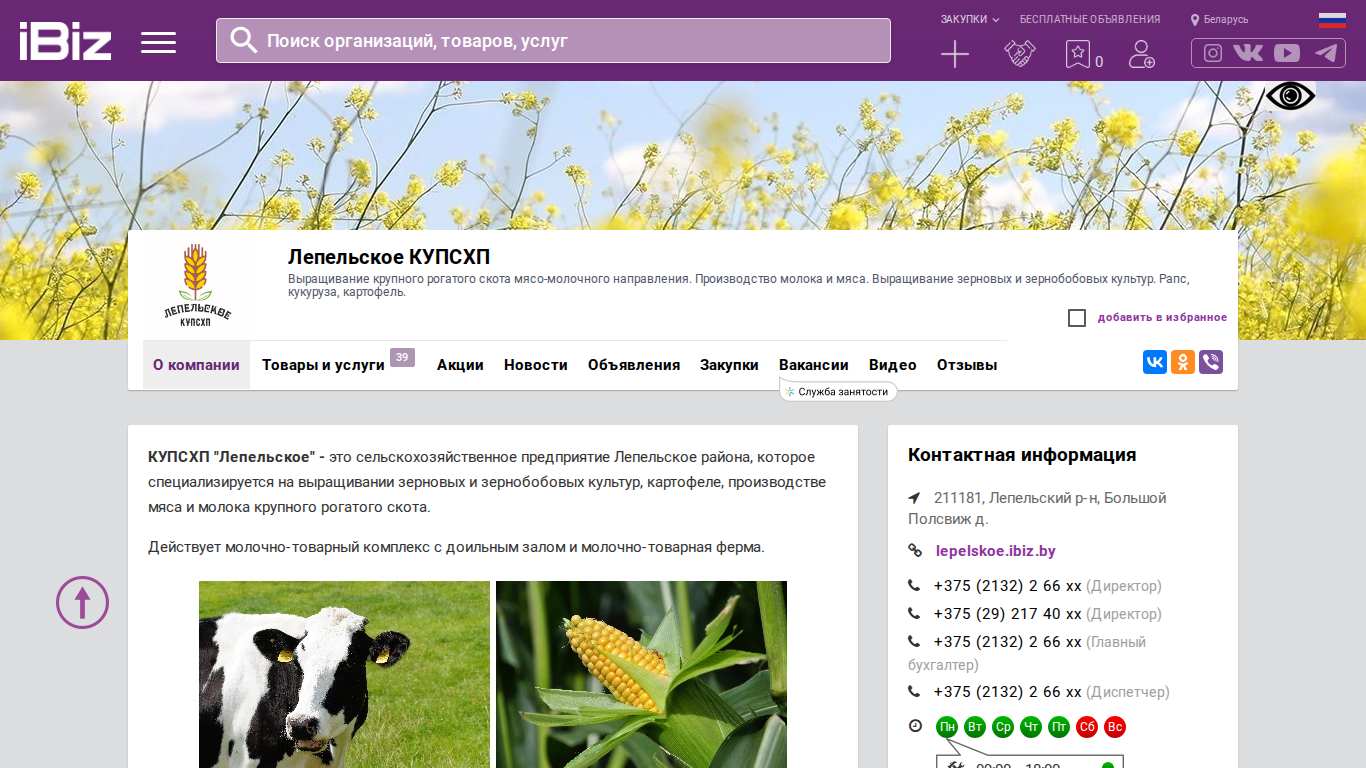This screenshot has width=1366, height=768.
Task: Go to the Новости tab
Action: (536, 365)
